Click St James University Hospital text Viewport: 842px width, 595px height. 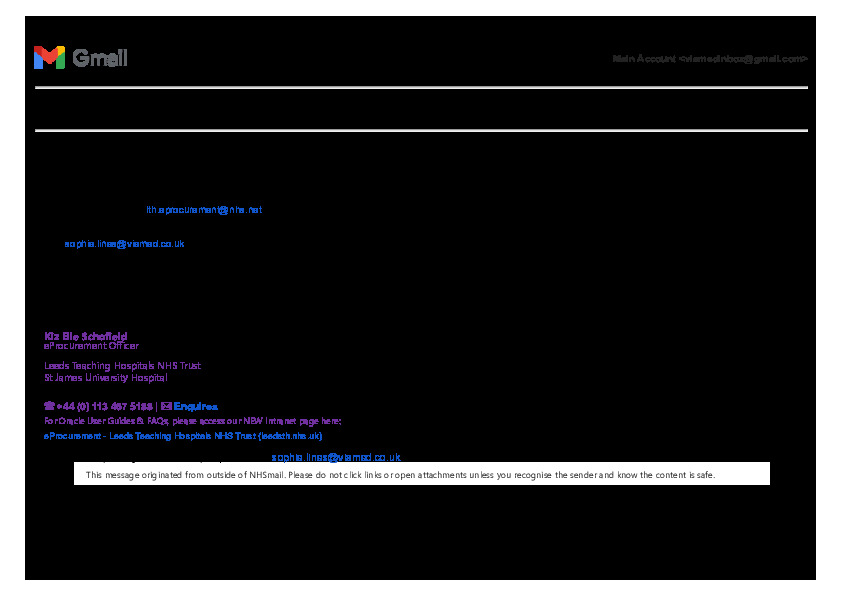(105, 378)
